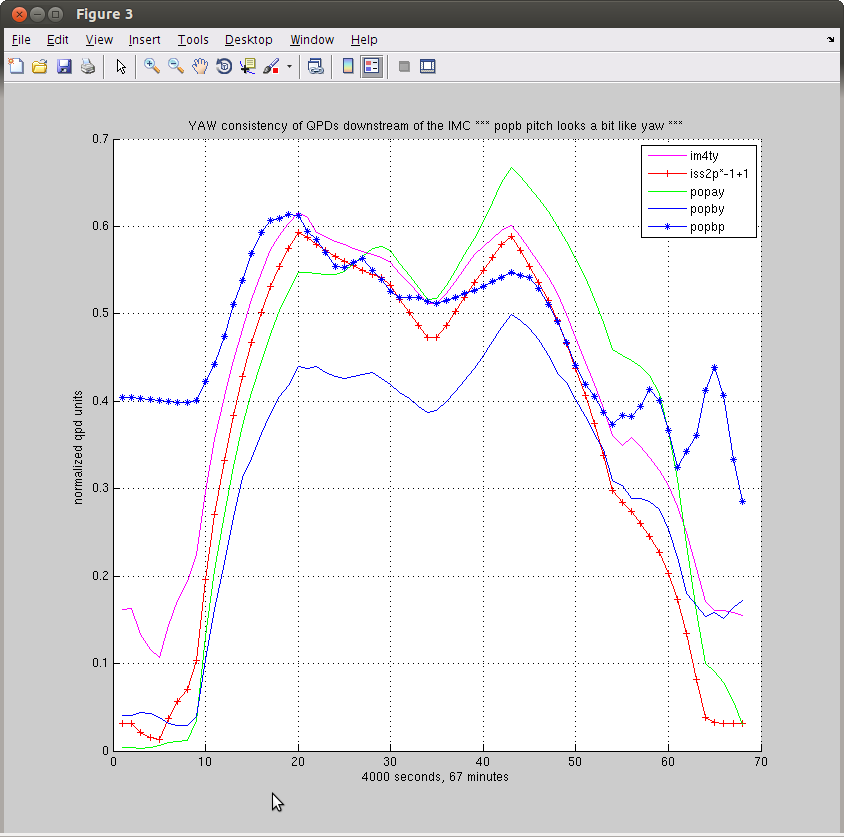Dock the figure with the corner arrow

coord(831,39)
